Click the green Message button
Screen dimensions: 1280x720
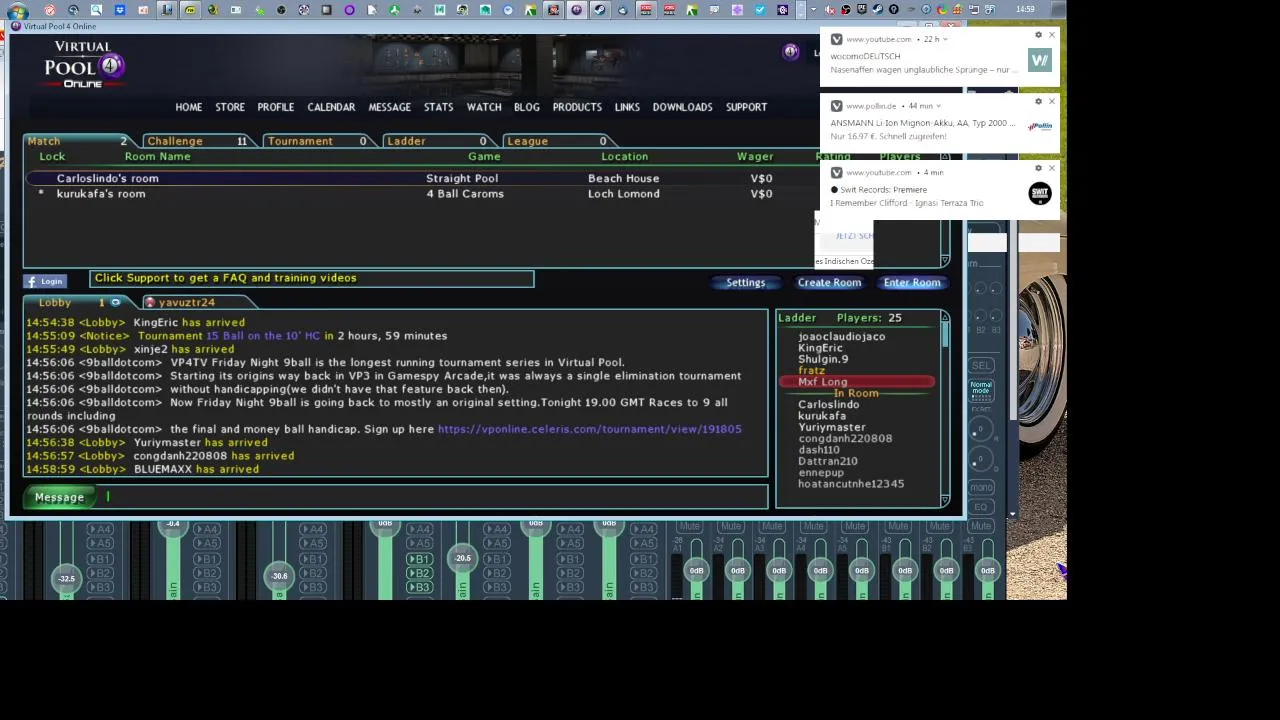[x=60, y=497]
